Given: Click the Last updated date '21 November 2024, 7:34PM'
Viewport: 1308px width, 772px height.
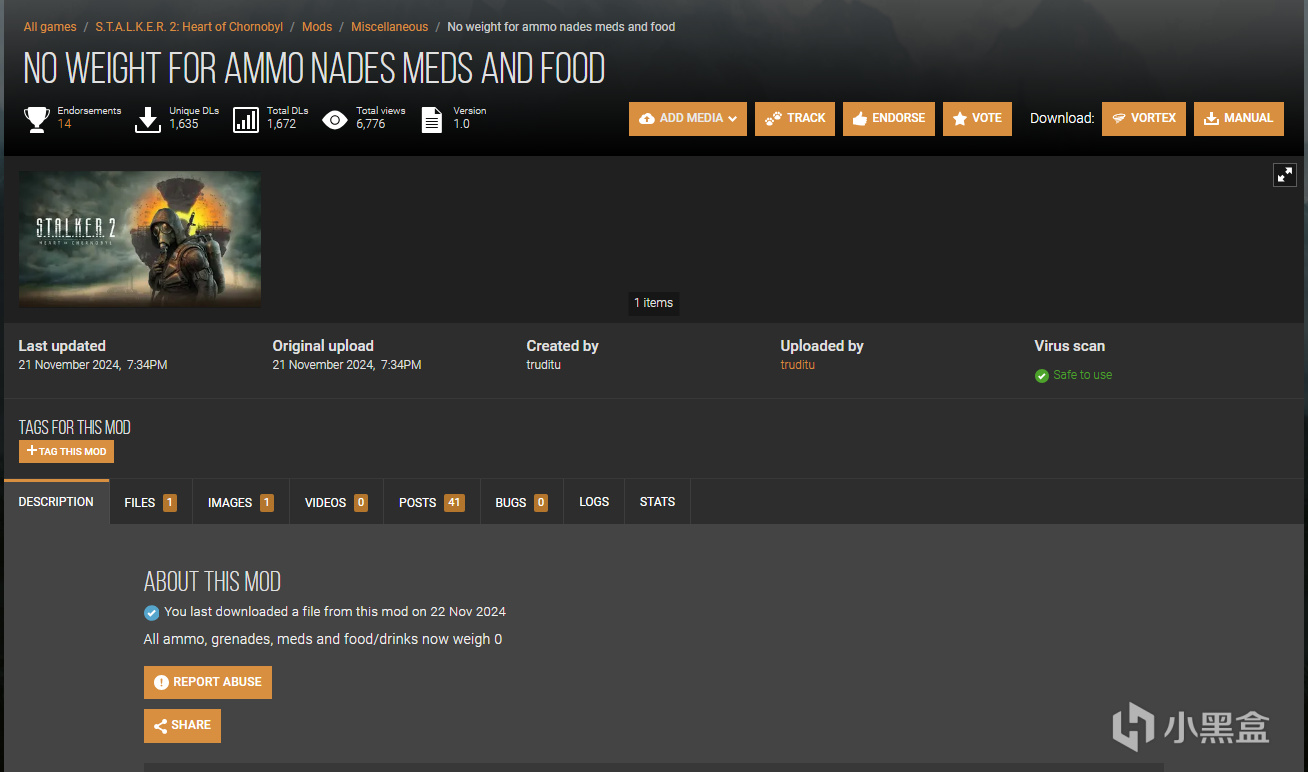Looking at the screenshot, I should (93, 365).
